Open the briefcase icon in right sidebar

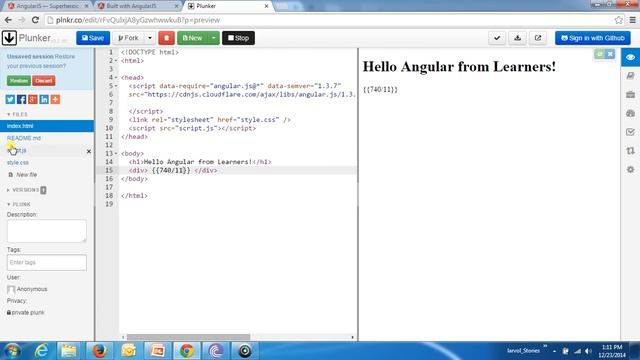pos(630,94)
